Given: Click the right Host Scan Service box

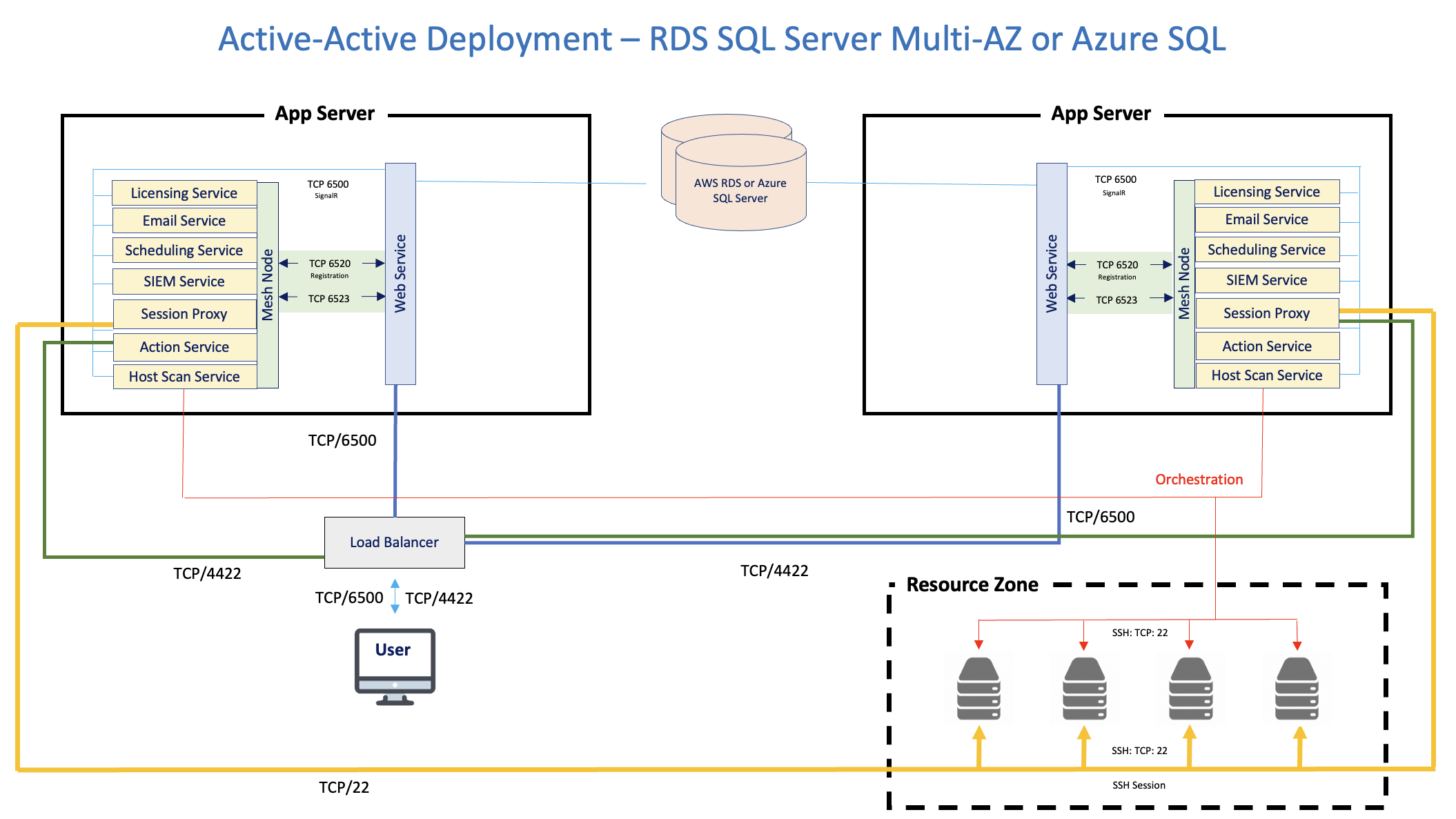Looking at the screenshot, I should [1266, 375].
